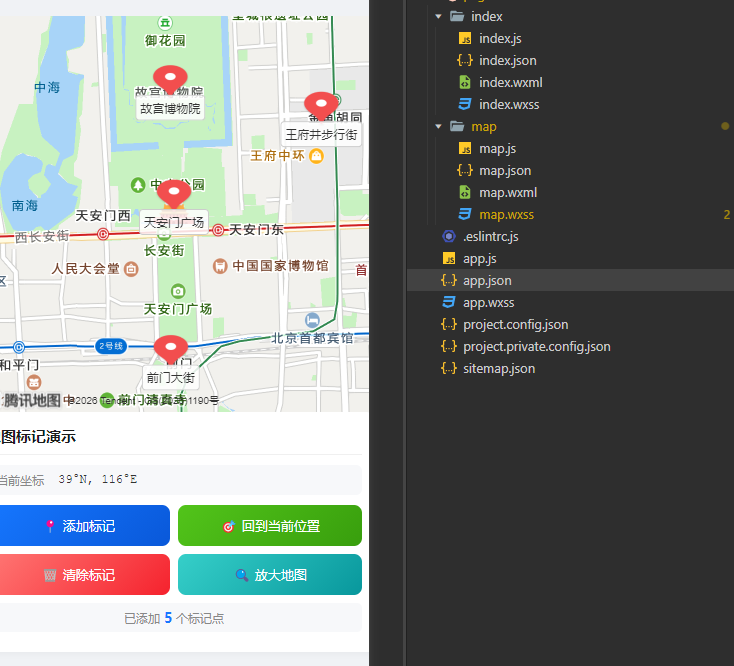Screen dimensions: 734x666
Task: Click the braces icon beside sitemap.json
Action: [x=449, y=368]
